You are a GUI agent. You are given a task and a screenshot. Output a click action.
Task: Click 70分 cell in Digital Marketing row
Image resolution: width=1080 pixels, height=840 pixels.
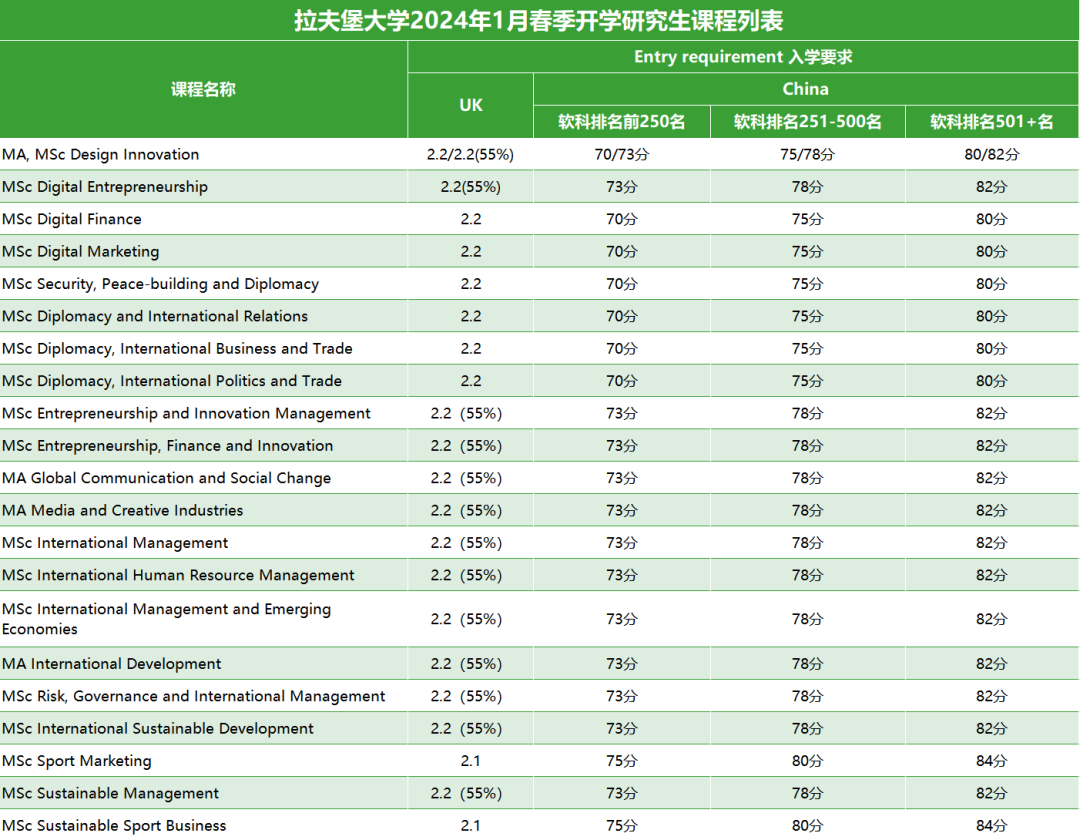pyautogui.click(x=621, y=251)
